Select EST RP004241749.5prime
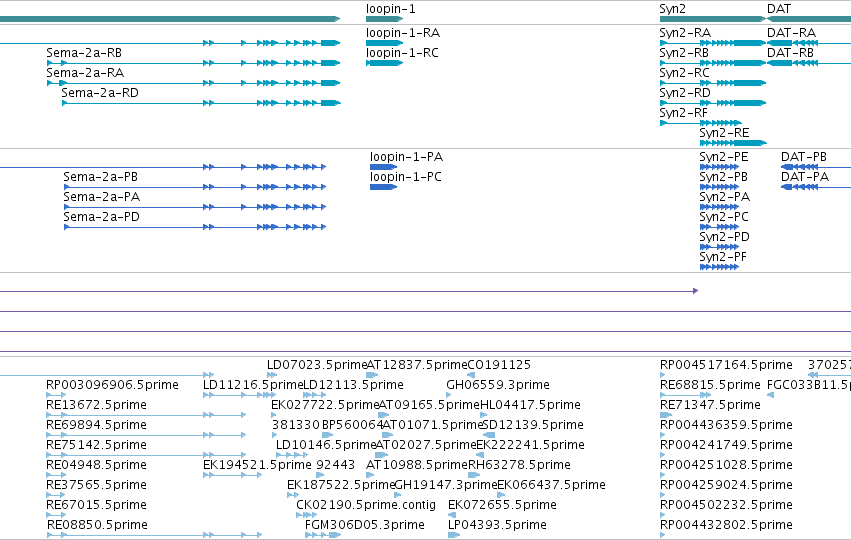Viewport: 851px width, 540px height. click(x=726, y=445)
